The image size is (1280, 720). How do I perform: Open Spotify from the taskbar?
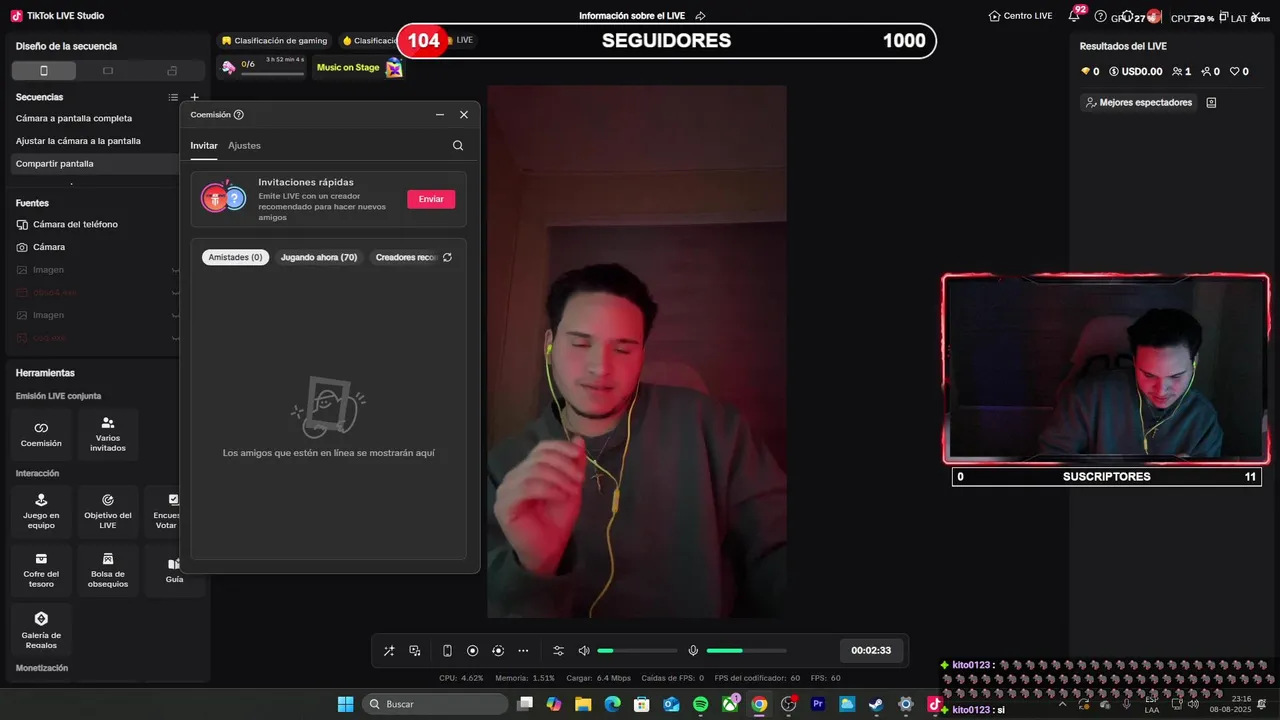(x=700, y=704)
